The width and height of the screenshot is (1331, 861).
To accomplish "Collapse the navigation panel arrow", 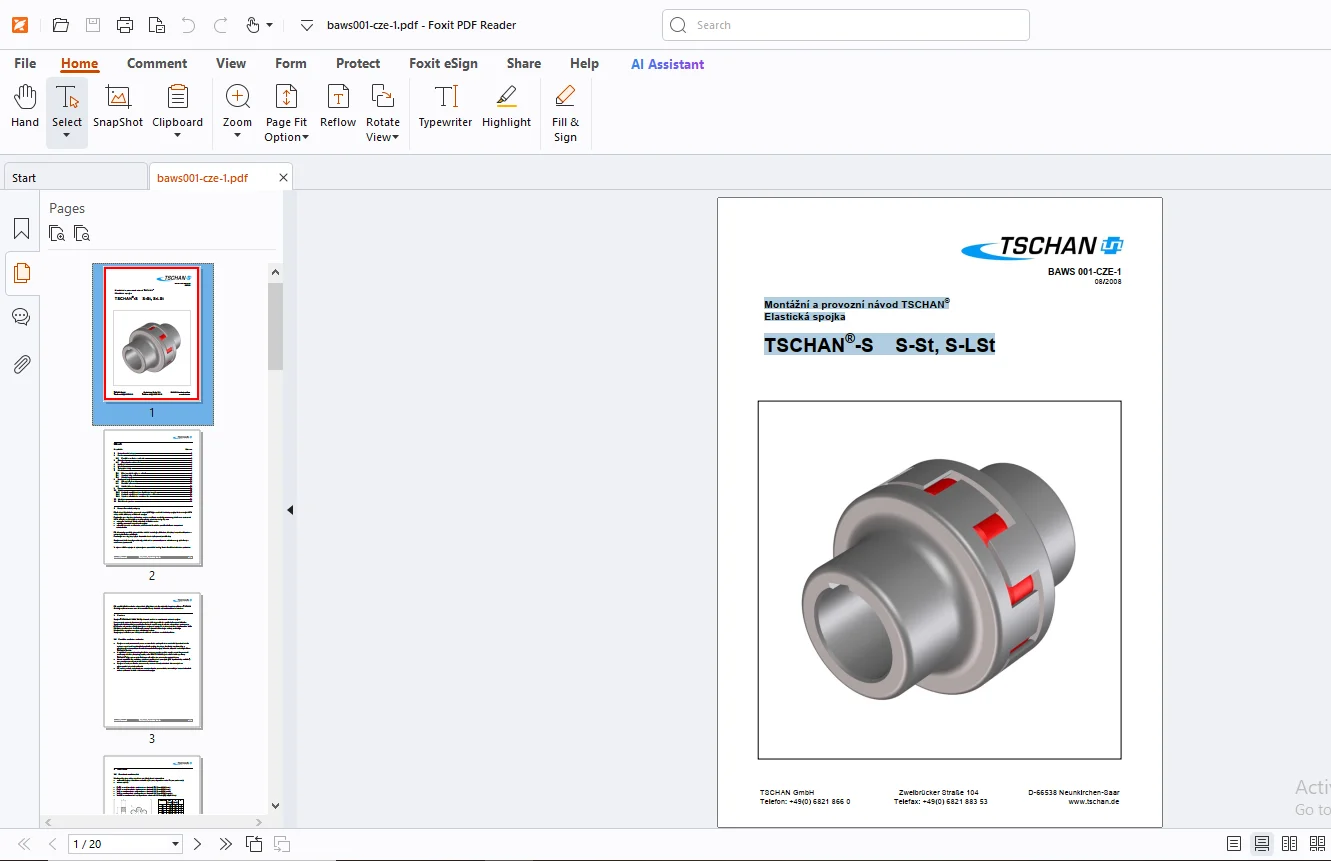I will pyautogui.click(x=290, y=510).
